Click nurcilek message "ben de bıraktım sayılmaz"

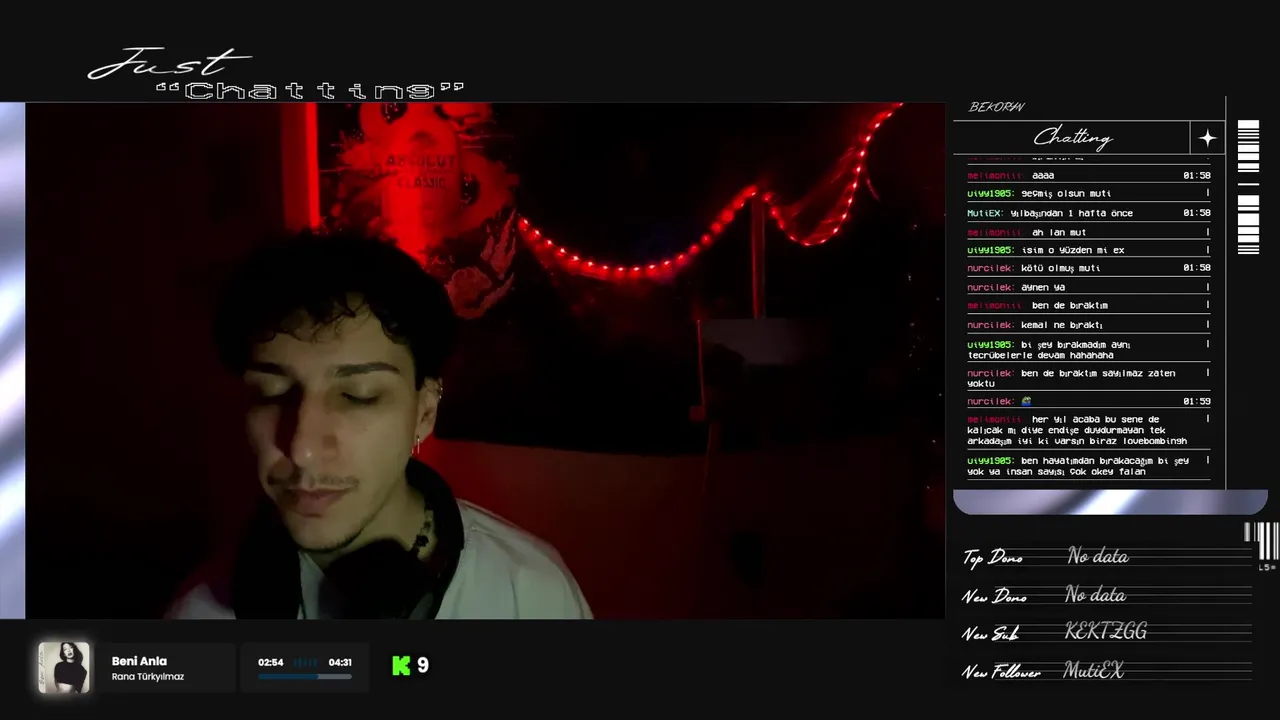click(1071, 378)
